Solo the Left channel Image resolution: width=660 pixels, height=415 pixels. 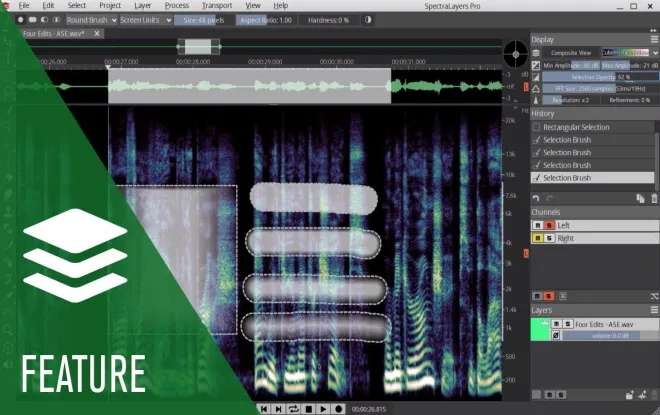[549, 226]
